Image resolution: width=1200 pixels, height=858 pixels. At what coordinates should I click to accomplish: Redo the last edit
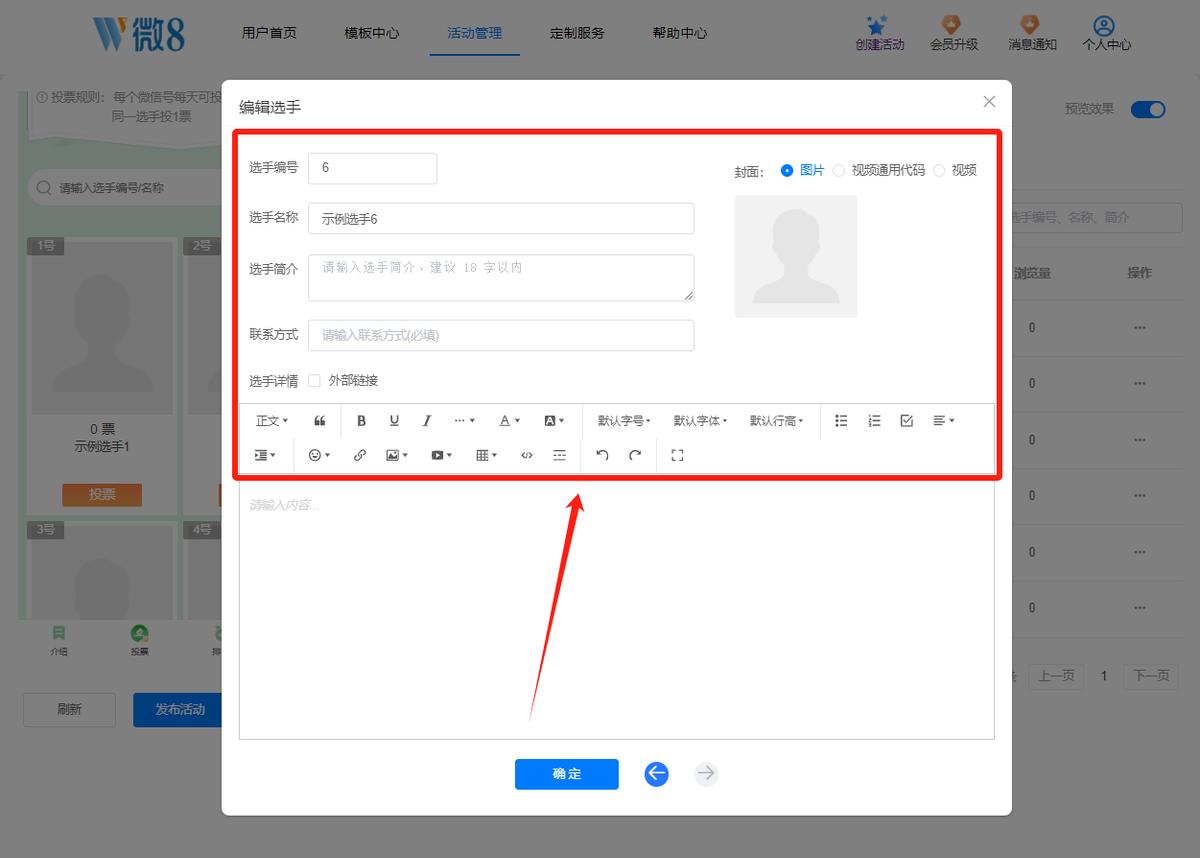click(x=635, y=455)
